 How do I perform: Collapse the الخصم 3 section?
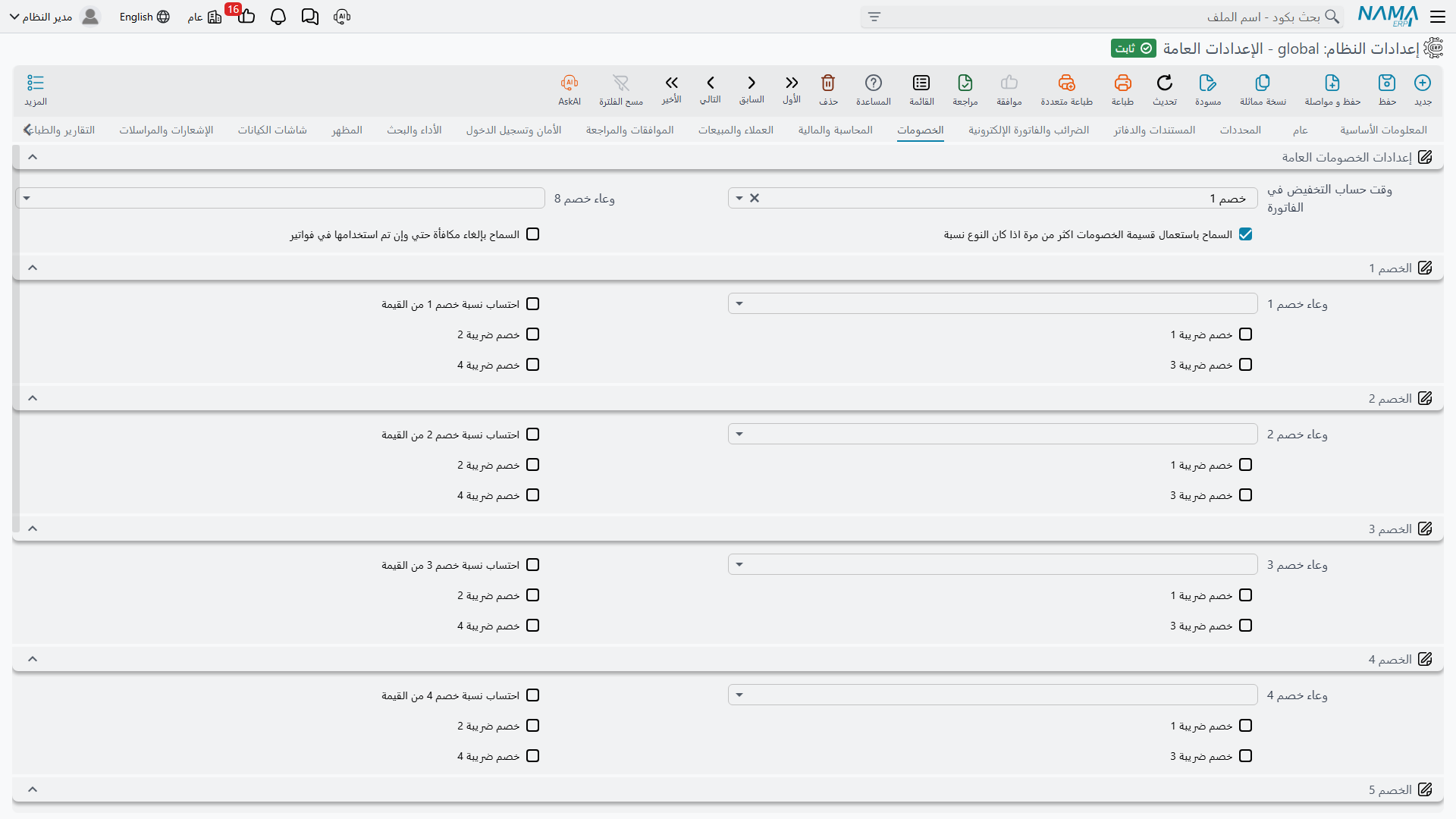point(33,529)
